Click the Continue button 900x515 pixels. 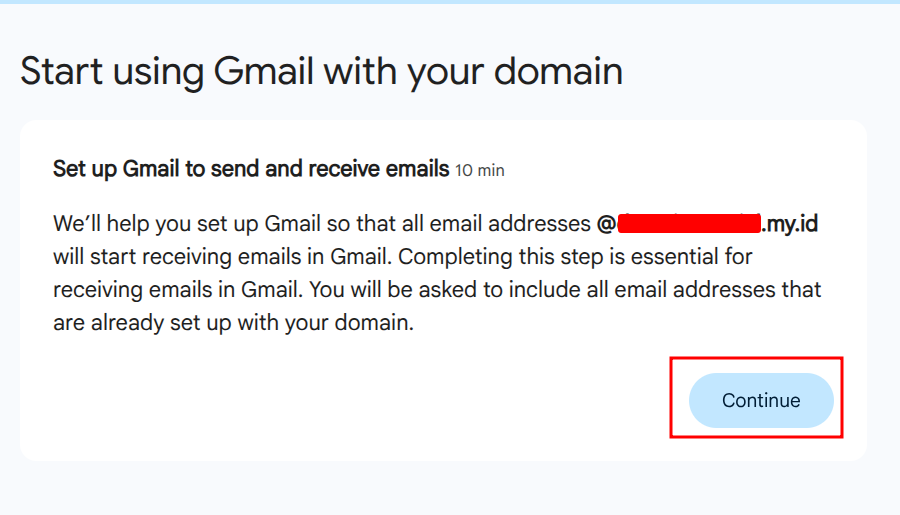[761, 400]
